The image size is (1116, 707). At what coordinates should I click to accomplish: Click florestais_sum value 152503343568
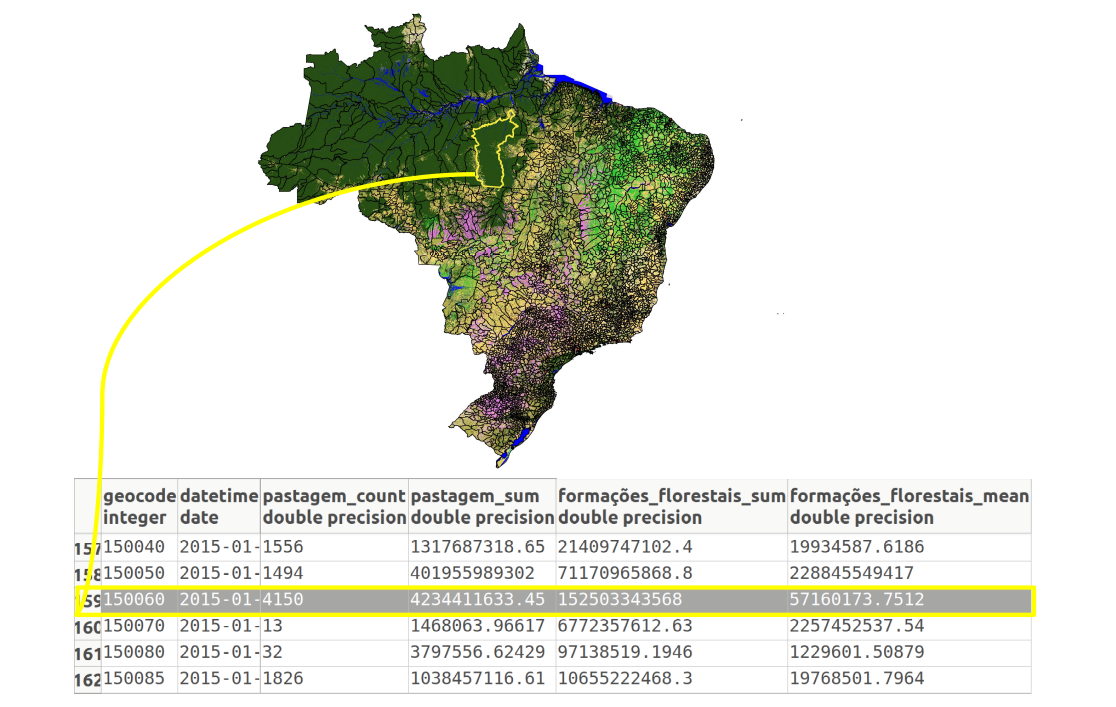[x=620, y=599]
